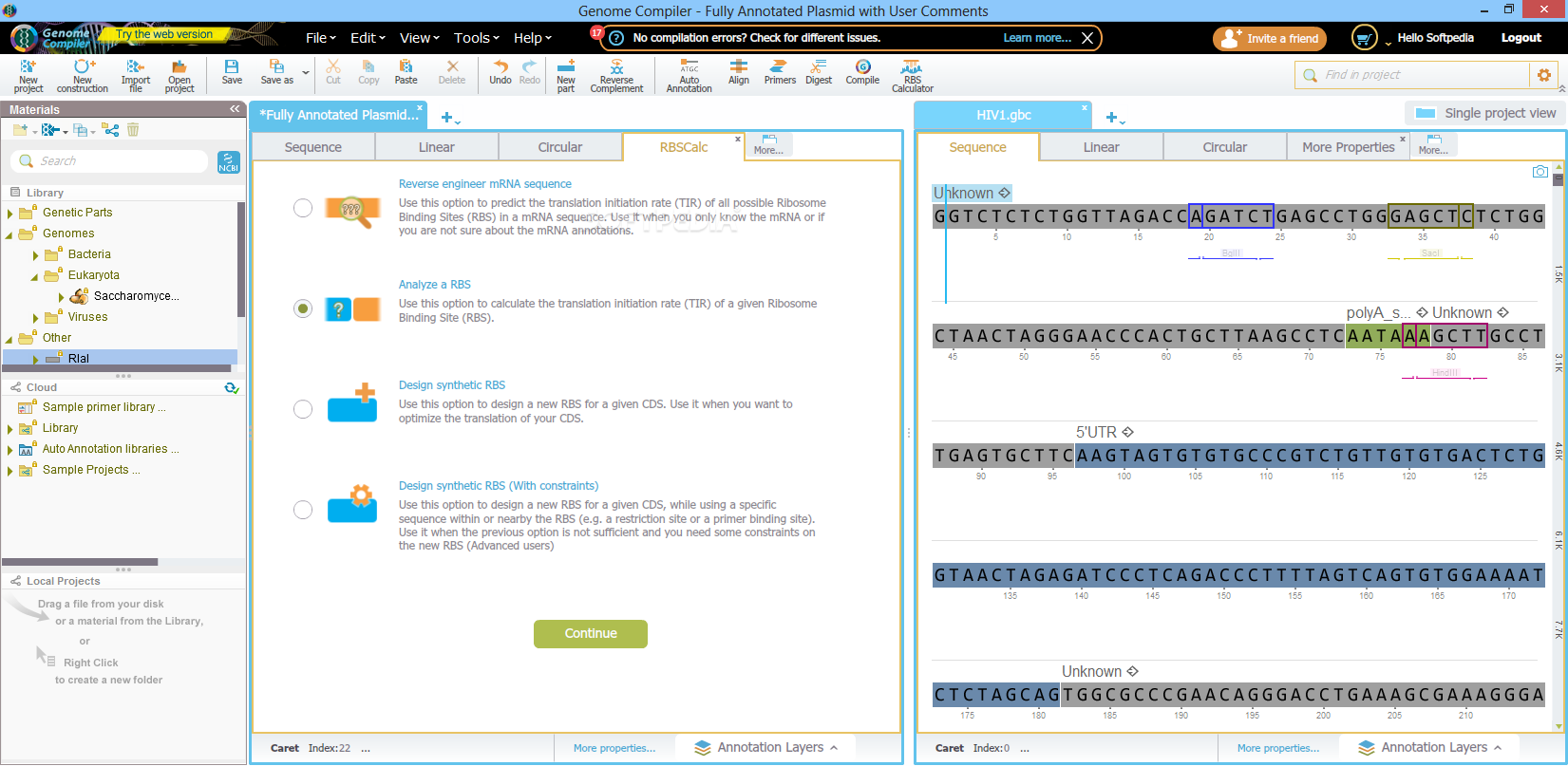Click left More properties link
1568x766 pixels.
pyautogui.click(x=614, y=748)
